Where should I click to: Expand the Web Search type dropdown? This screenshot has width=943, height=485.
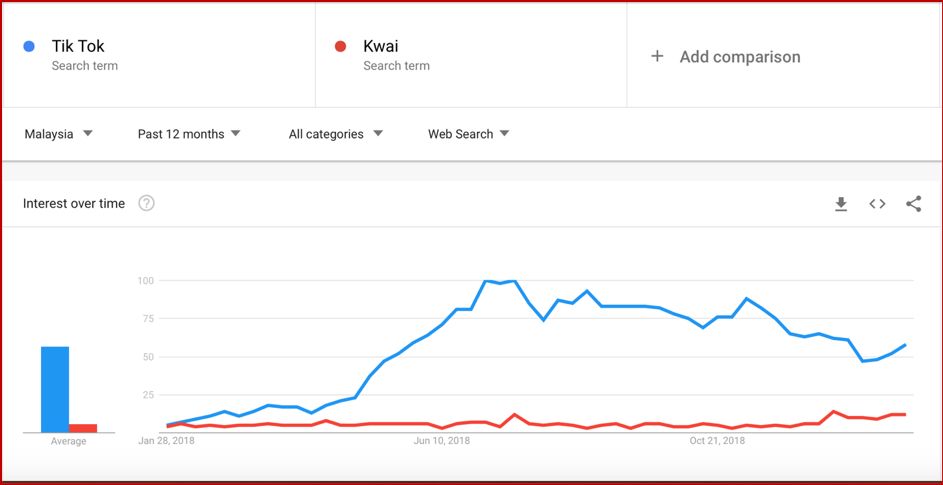tap(468, 134)
